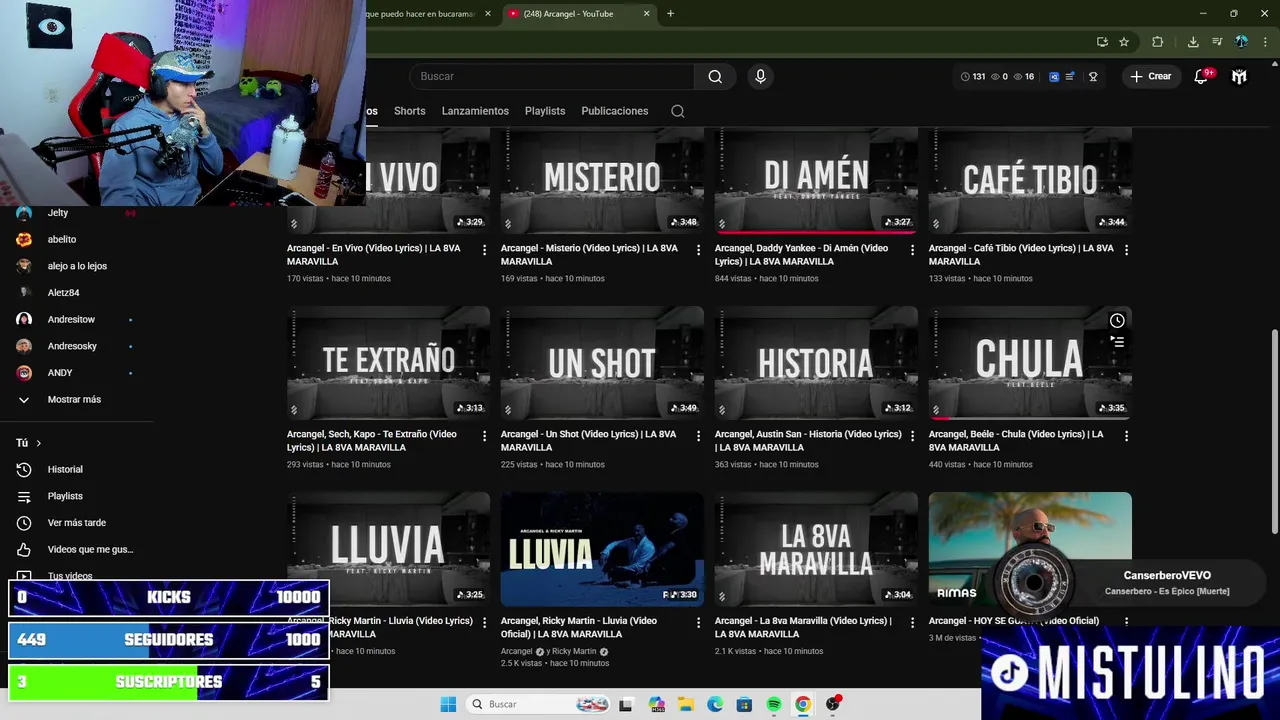Click the Windows taskbar Buscar box
The image size is (1280, 720).
coord(540,704)
